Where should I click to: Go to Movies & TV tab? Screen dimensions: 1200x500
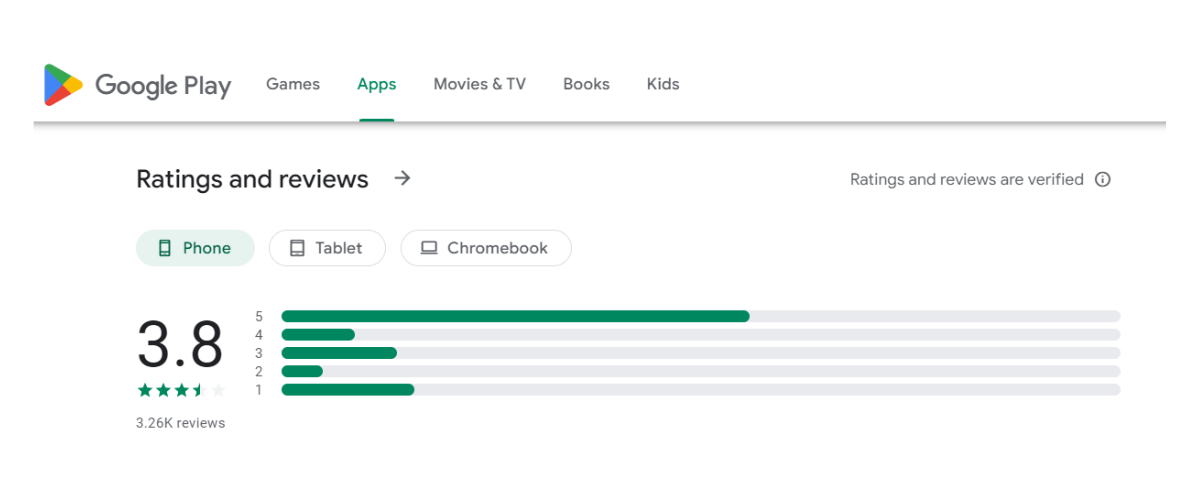tap(480, 84)
